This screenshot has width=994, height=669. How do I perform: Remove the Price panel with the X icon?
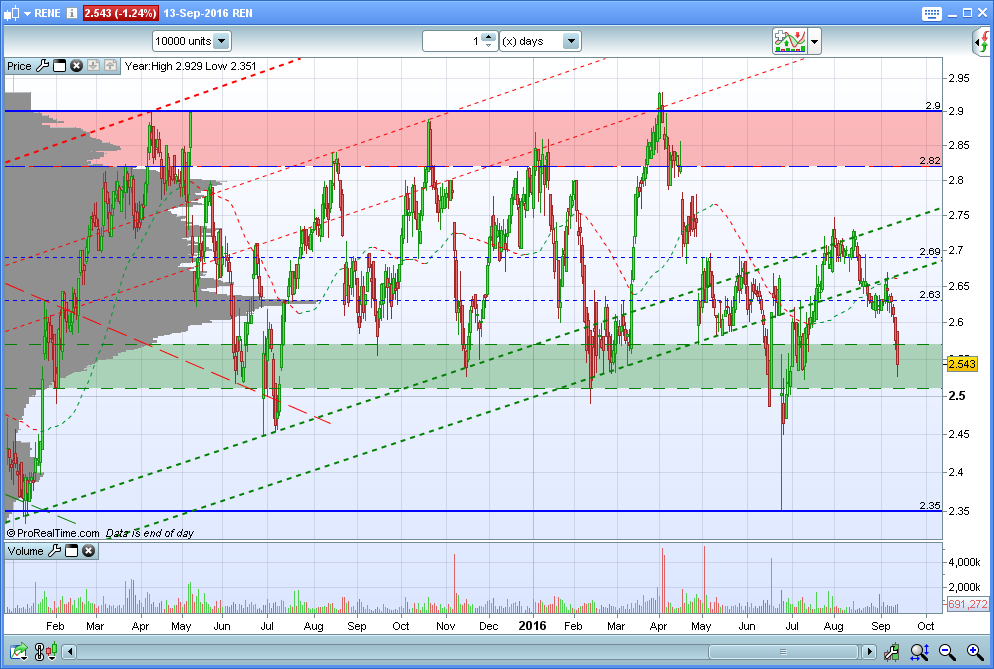pos(77,65)
